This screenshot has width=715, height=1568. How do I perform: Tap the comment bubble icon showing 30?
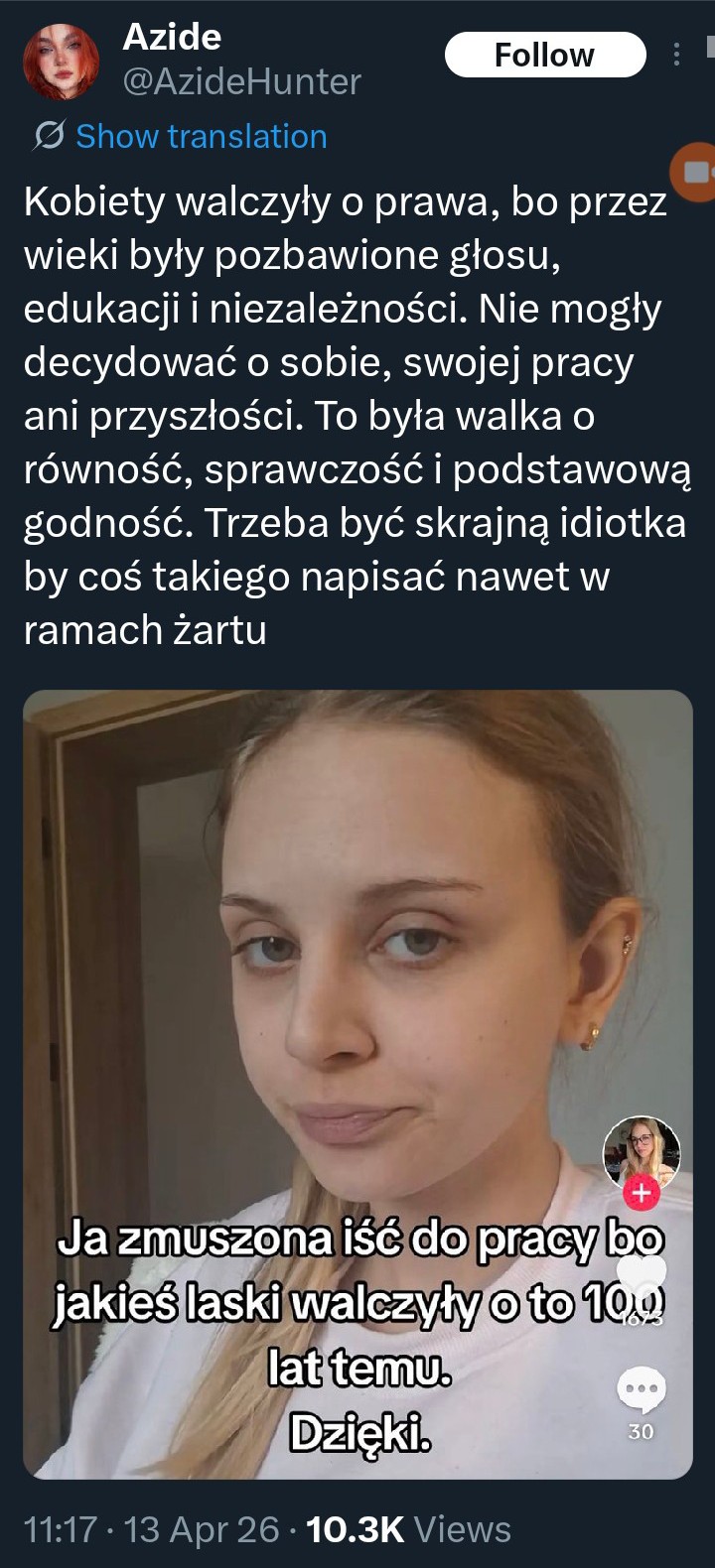[x=642, y=1391]
